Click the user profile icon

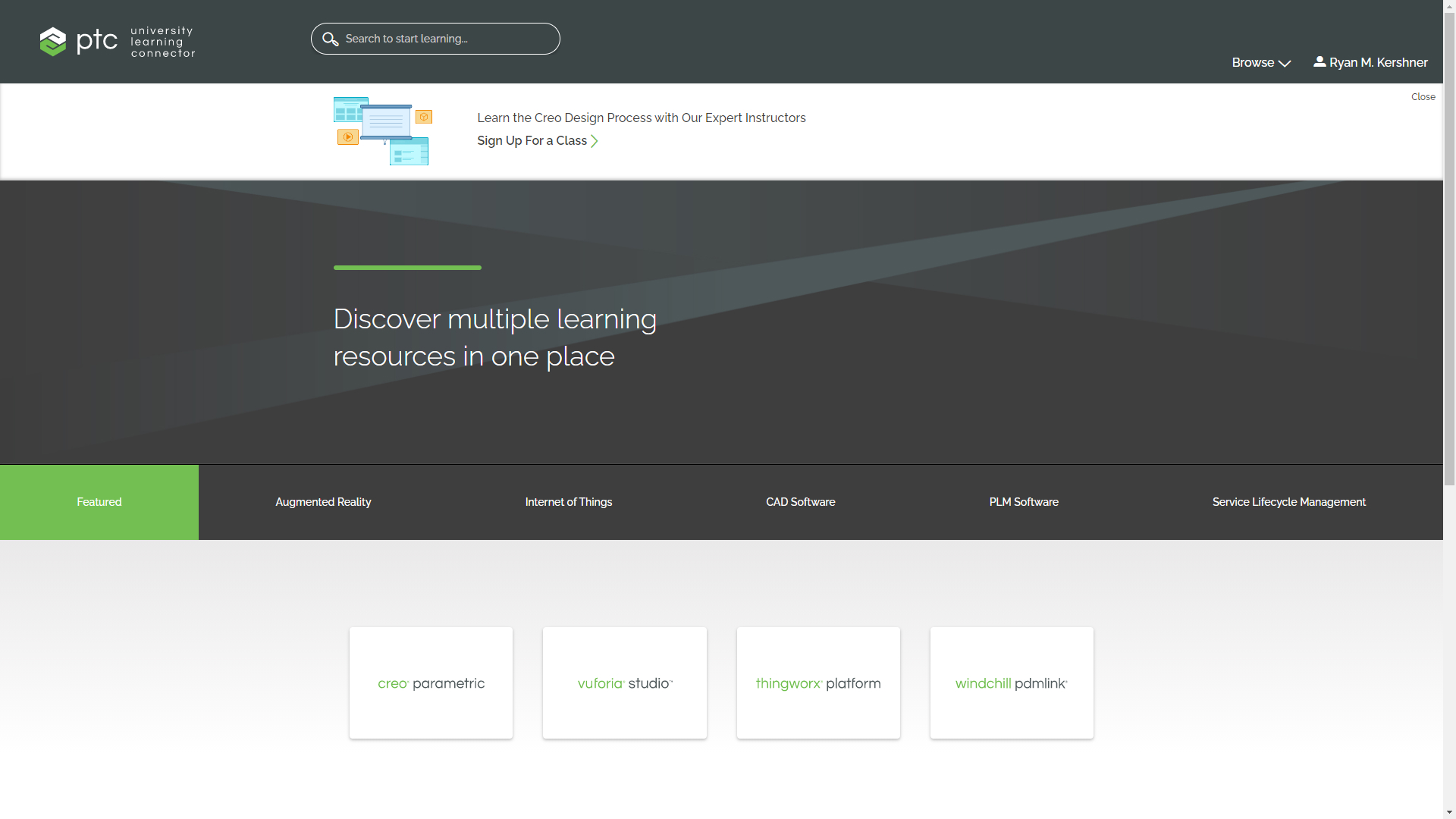point(1319,61)
